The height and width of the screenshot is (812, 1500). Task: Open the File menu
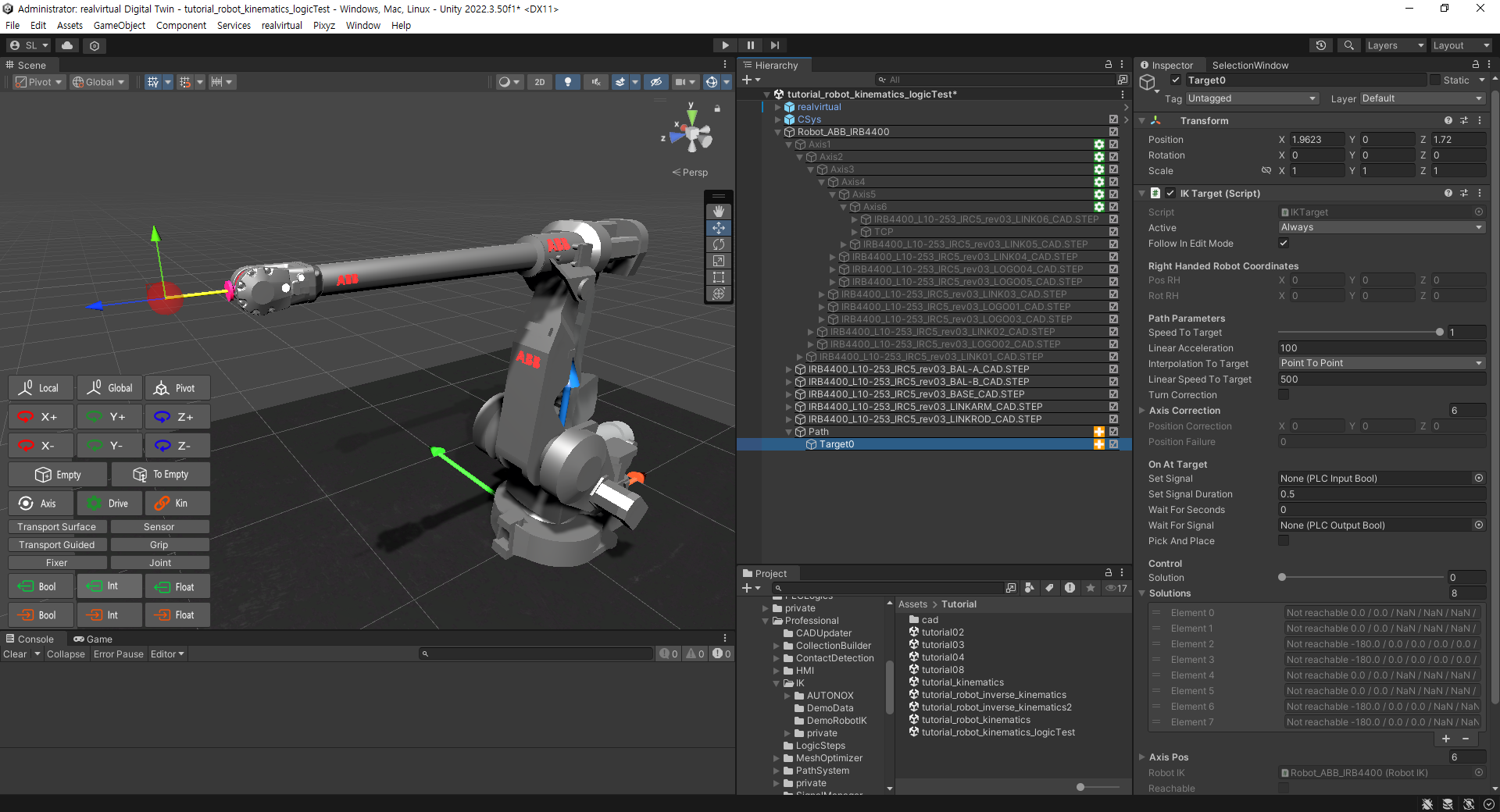[12, 25]
